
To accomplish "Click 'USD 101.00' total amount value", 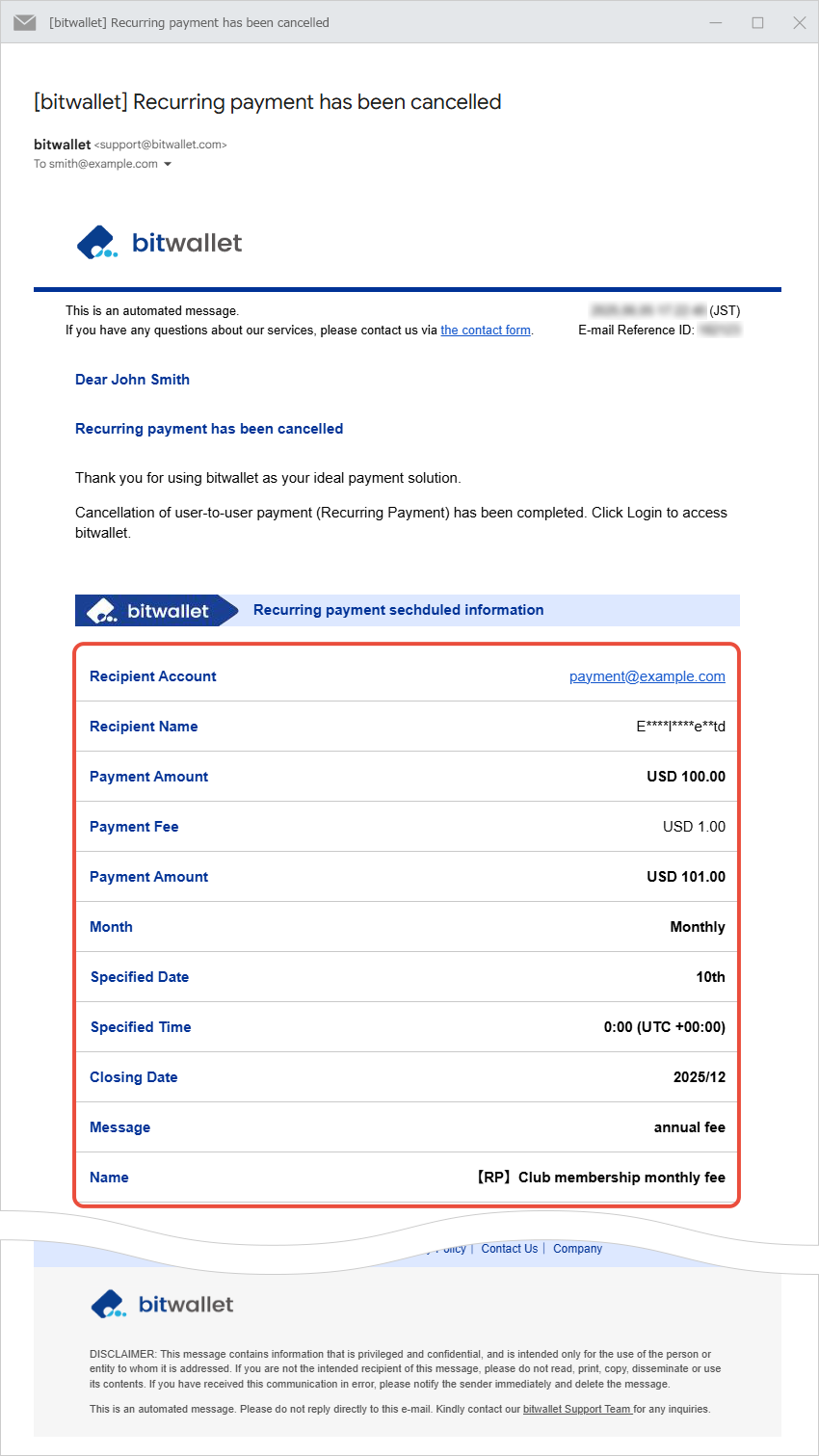I will pyautogui.click(x=686, y=877).
